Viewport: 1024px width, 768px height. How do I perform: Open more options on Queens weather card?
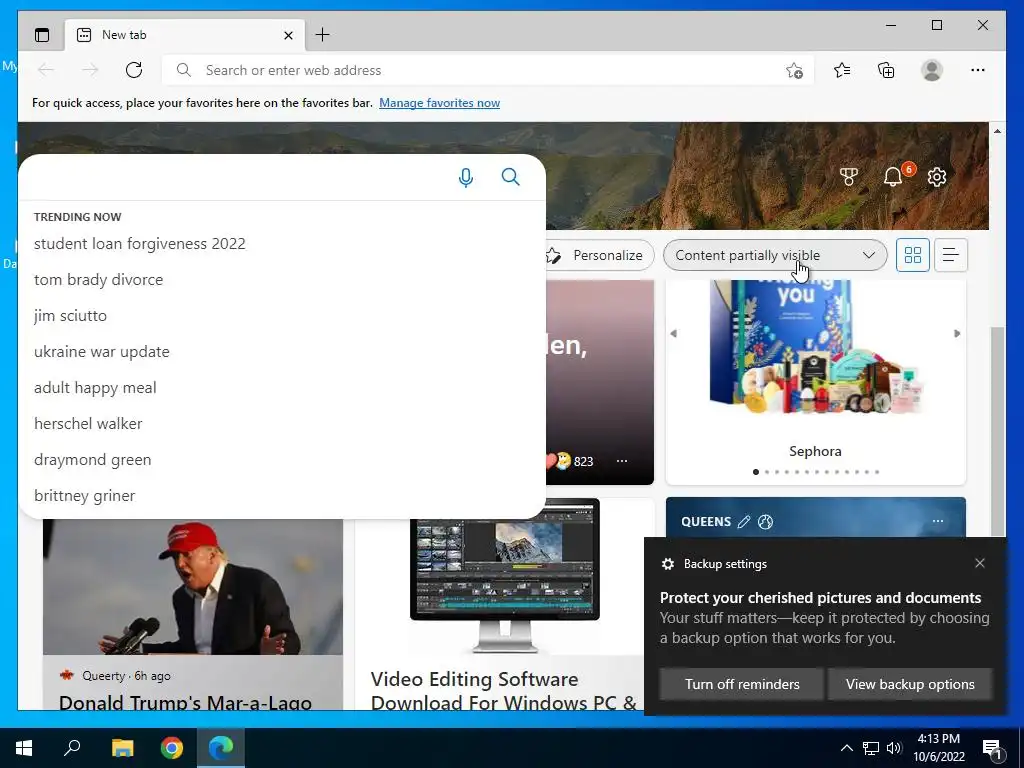point(938,521)
